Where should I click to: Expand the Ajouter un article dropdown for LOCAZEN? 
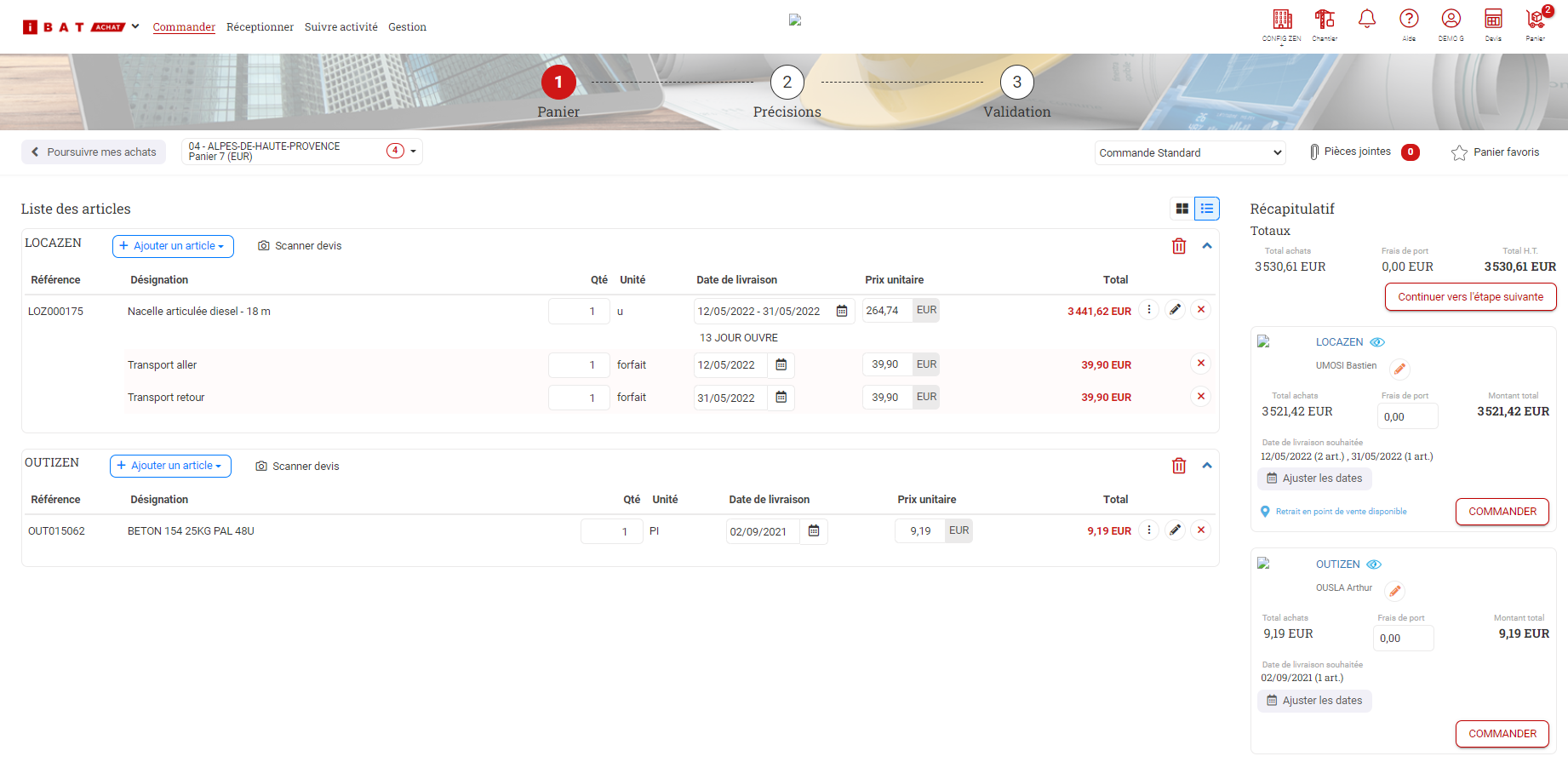tap(173, 246)
